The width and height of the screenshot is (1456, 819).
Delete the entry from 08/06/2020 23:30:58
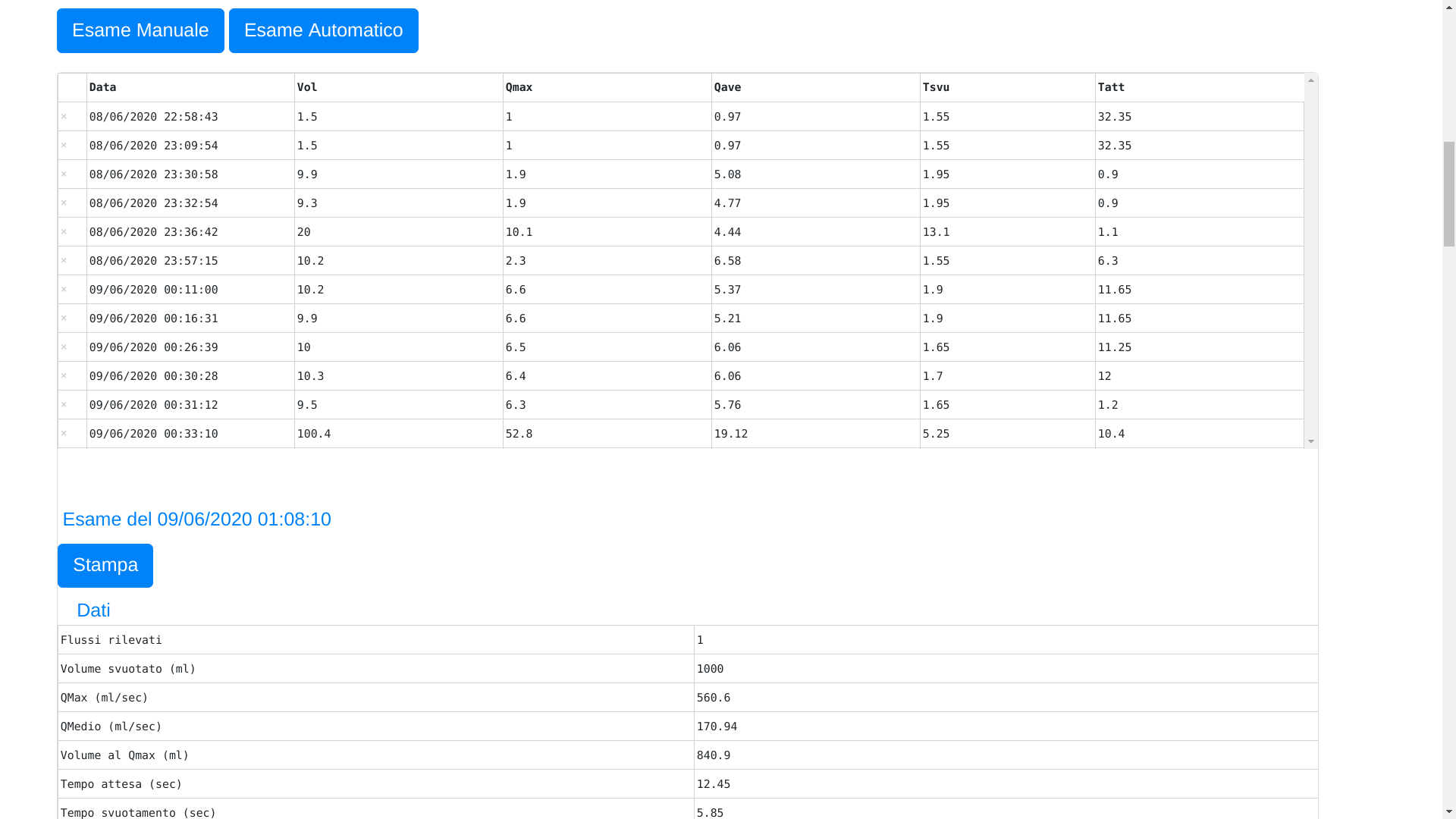tap(64, 174)
